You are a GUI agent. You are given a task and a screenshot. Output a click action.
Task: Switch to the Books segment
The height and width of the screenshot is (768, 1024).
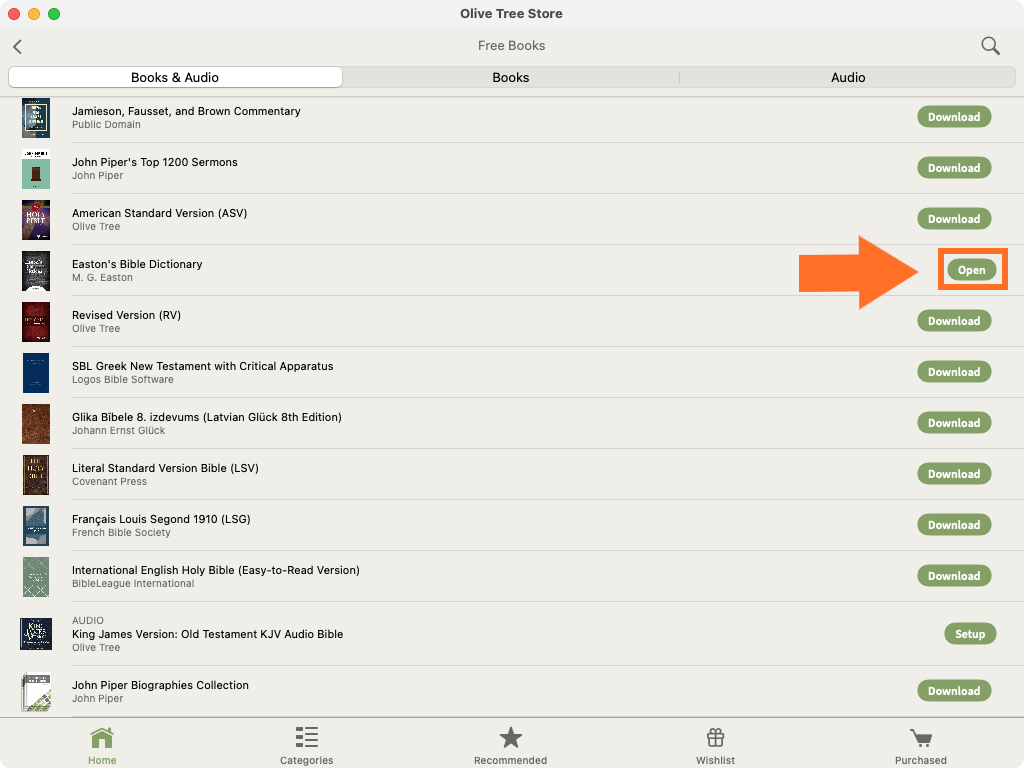tap(511, 77)
